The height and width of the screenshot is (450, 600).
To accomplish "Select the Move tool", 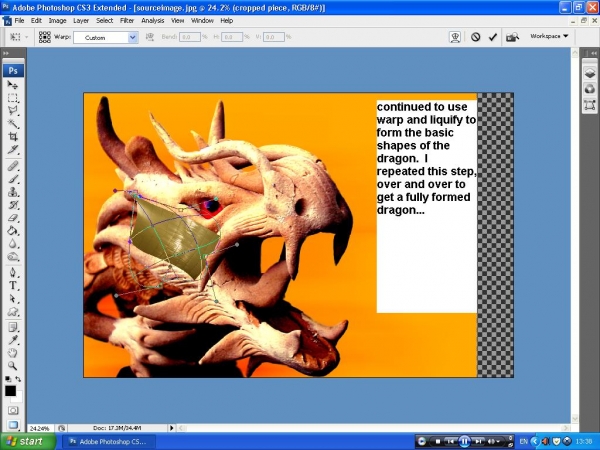I will pos(13,85).
